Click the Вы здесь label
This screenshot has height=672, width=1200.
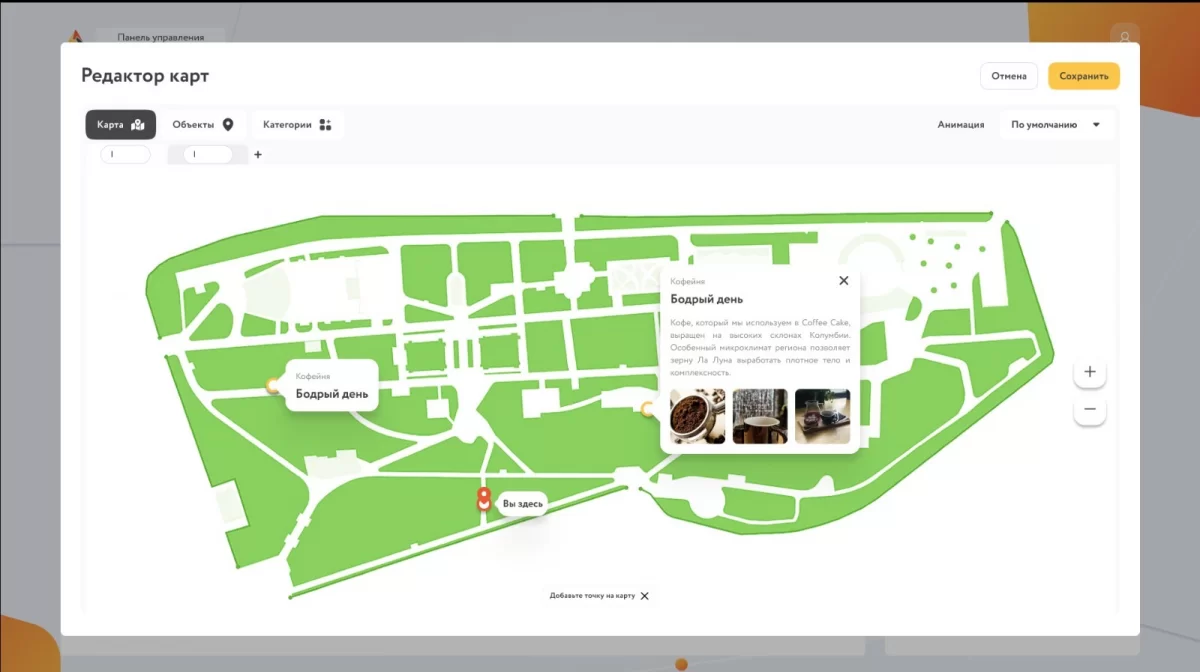tap(522, 504)
